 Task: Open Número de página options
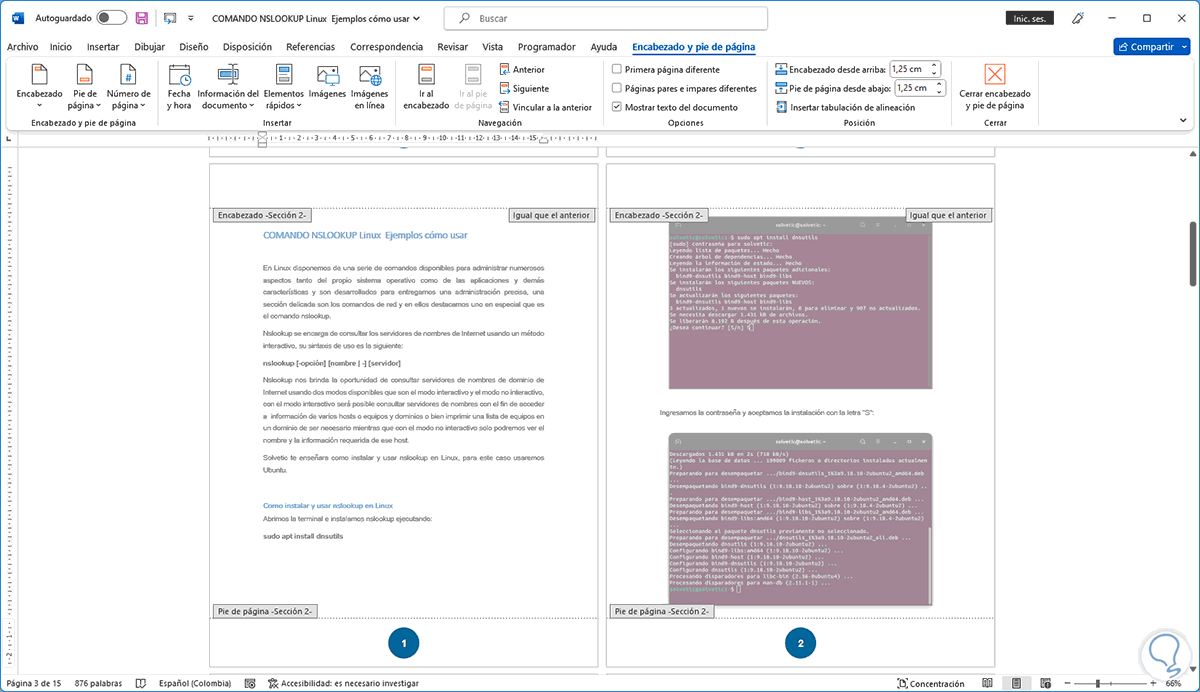(128, 86)
